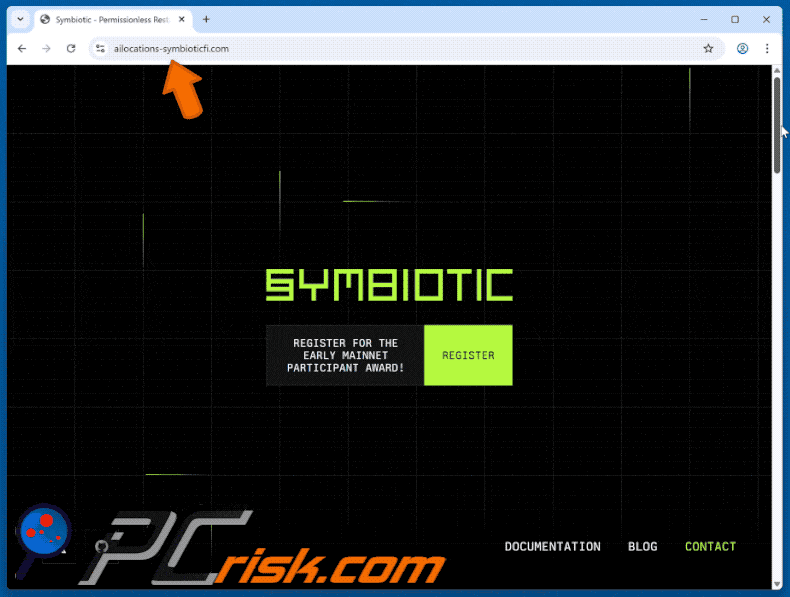The image size is (790, 597).
Task: Click the vertical page scrollbar thumb
Action: (777, 125)
